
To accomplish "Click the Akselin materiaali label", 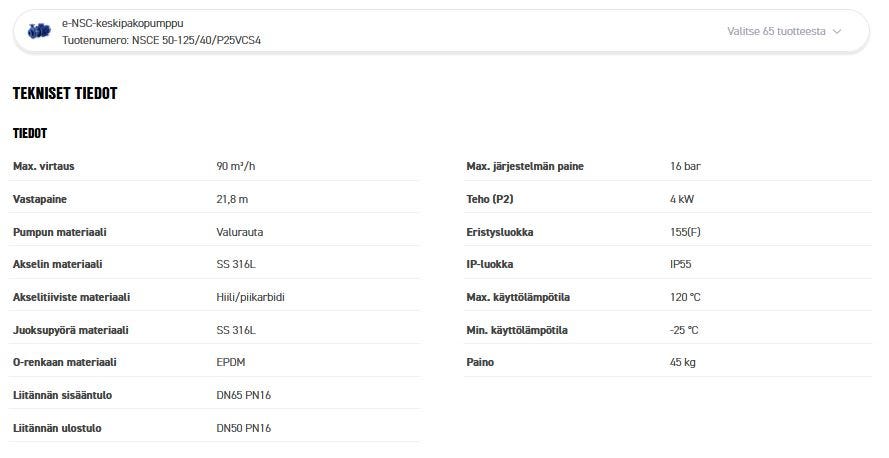I will 58,264.
